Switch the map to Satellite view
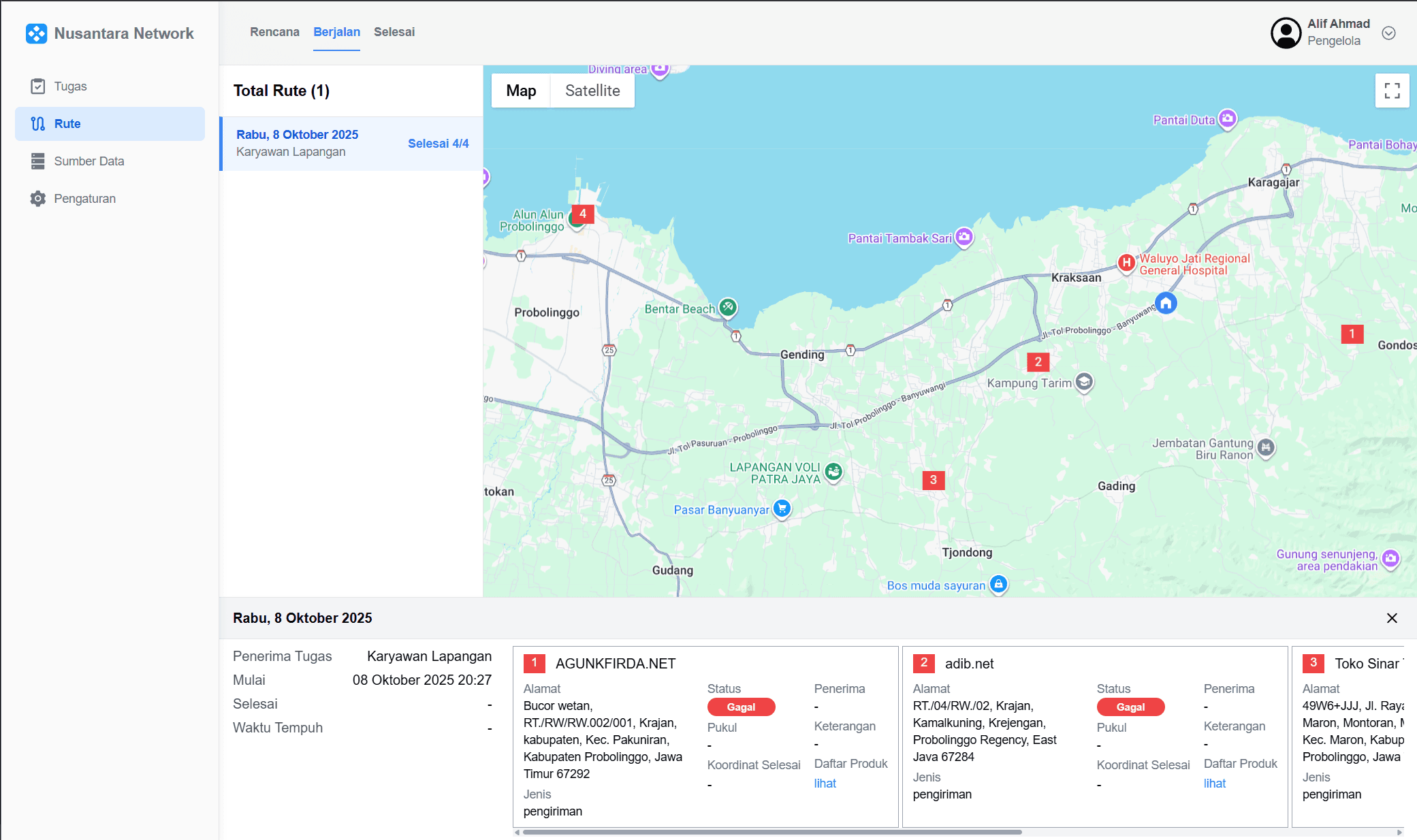This screenshot has width=1417, height=840. coord(592,91)
